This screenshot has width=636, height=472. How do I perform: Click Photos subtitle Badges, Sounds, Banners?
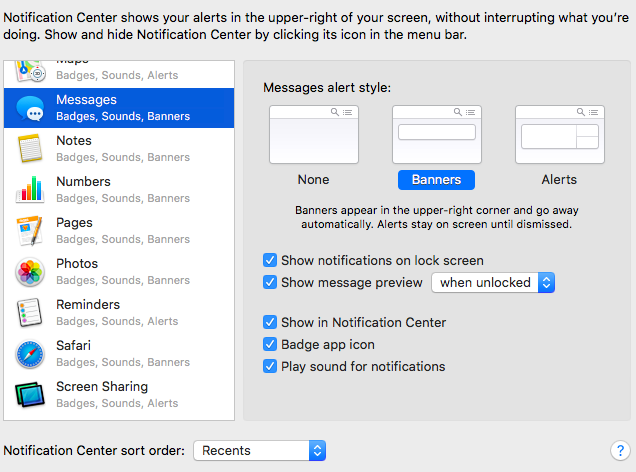point(123,280)
